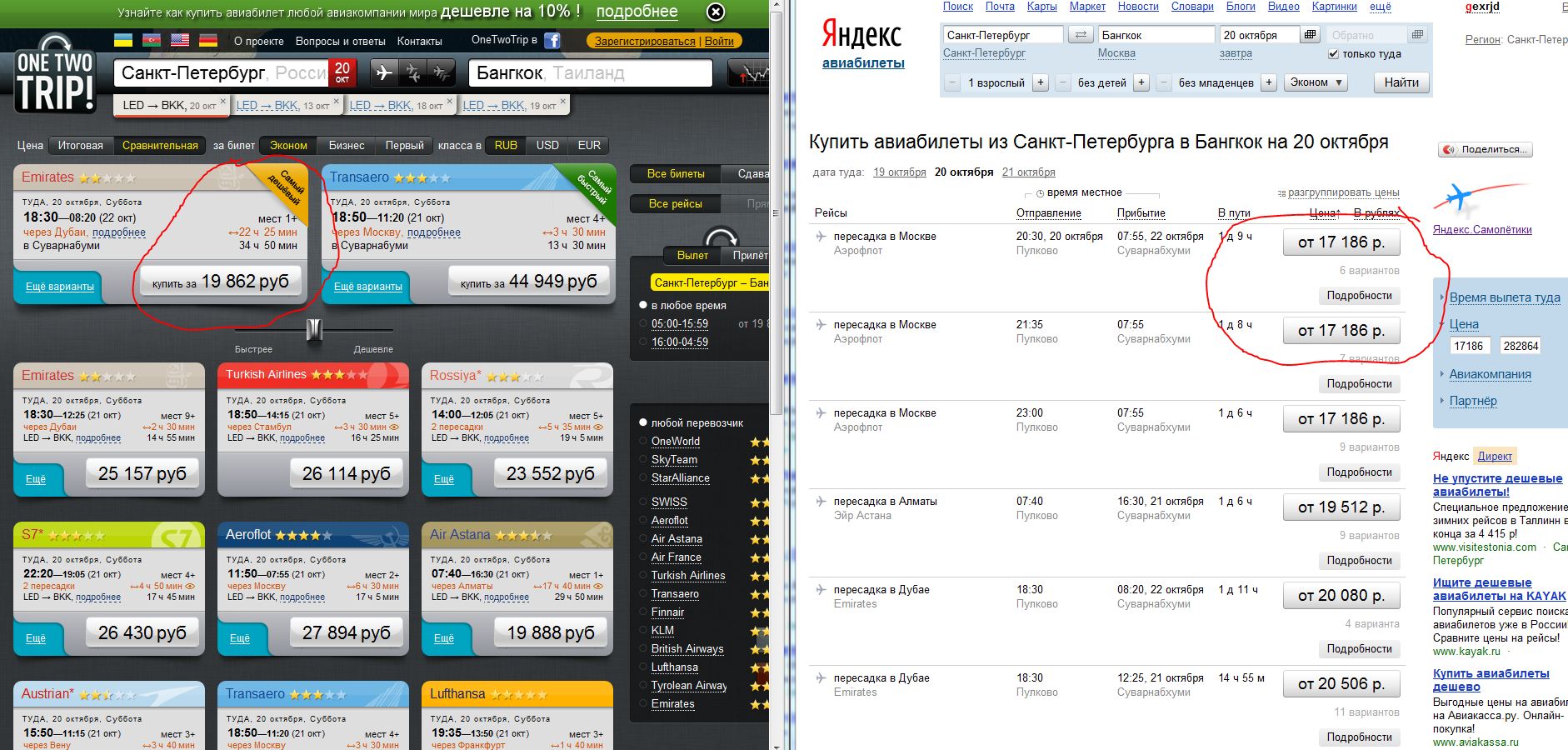The width and height of the screenshot is (1568, 750).
Task: Choose the Azerbaijan flag on OneTwoTrip
Action: pos(151,40)
